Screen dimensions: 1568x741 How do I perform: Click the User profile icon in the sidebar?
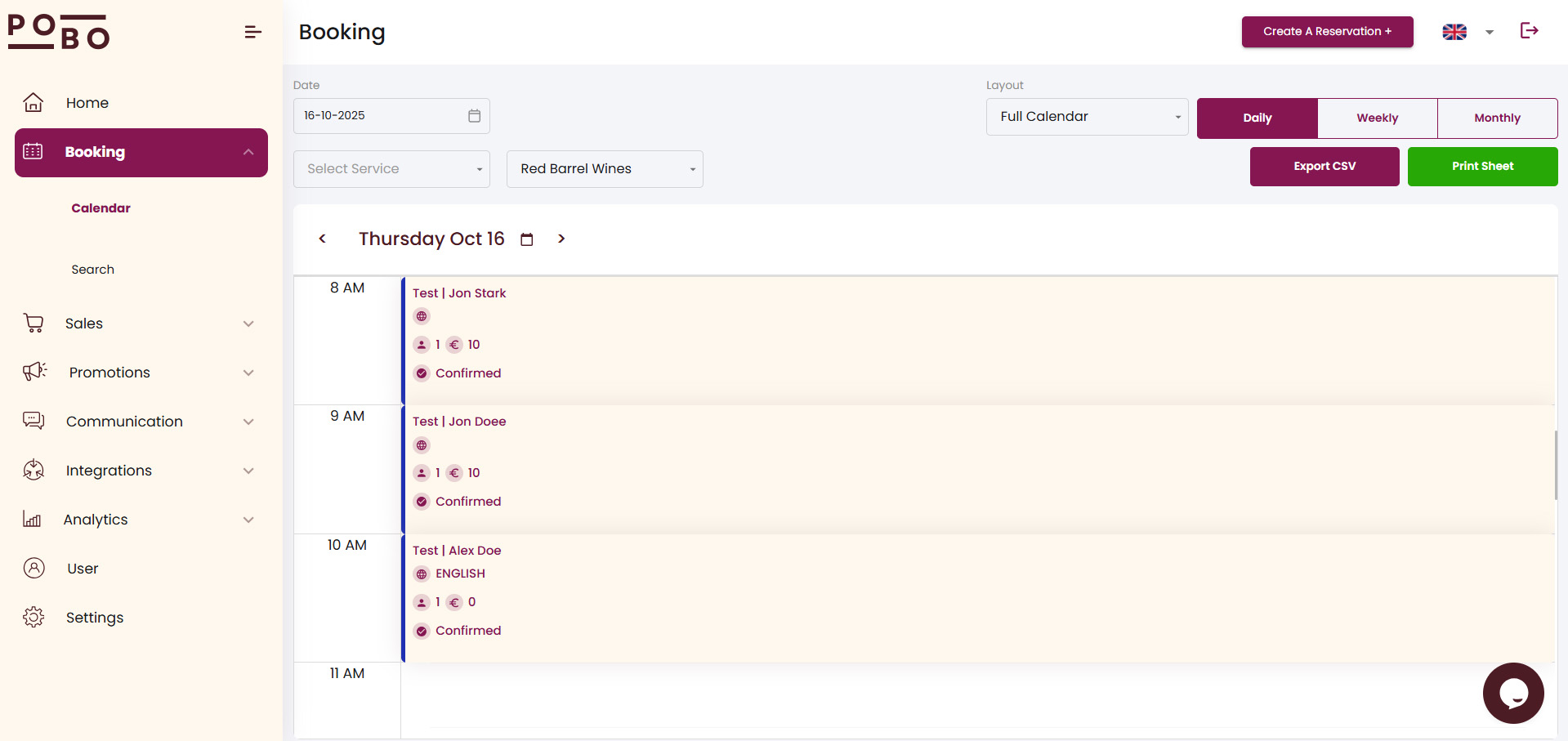[34, 569]
